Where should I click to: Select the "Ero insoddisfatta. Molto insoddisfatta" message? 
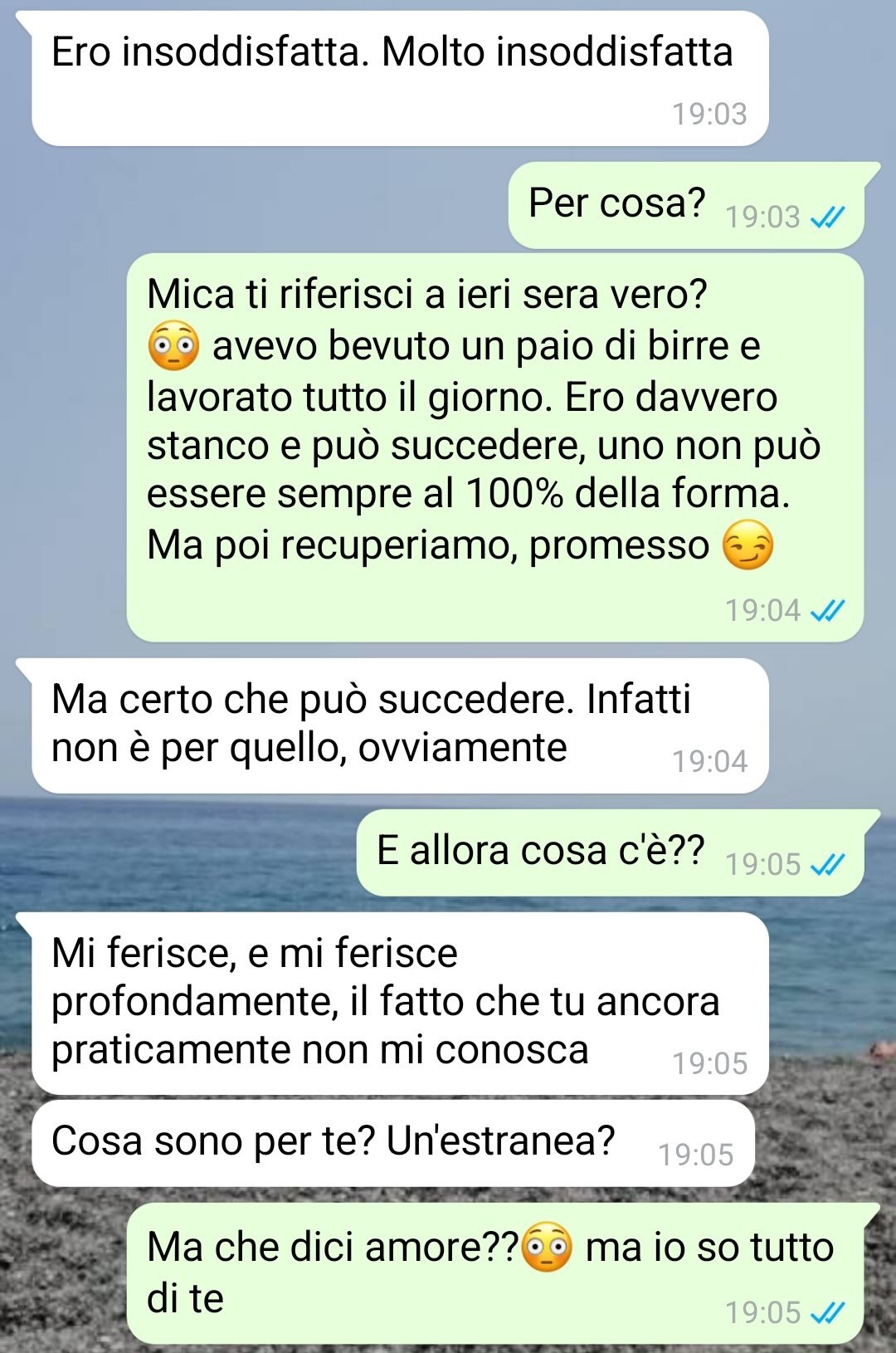pyautogui.click(x=400, y=79)
